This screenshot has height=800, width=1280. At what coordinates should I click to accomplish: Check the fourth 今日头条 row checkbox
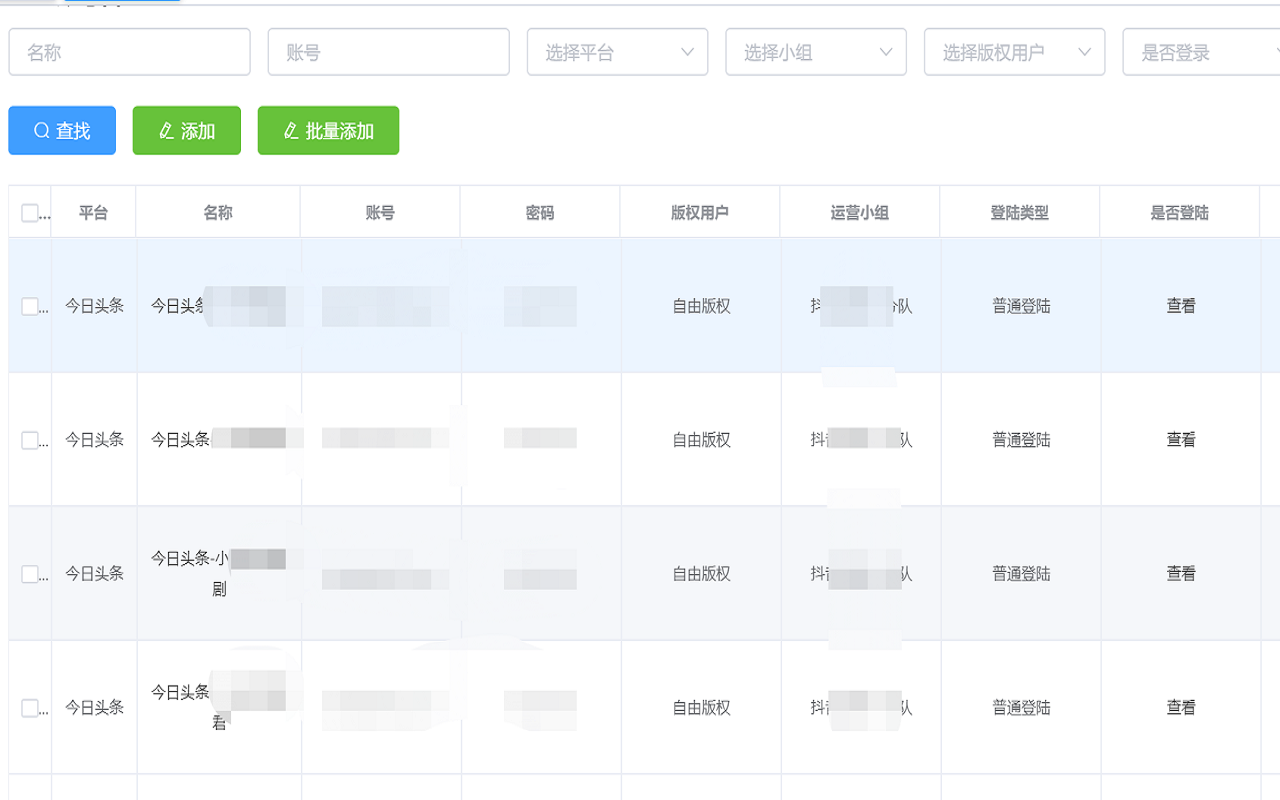click(29, 708)
